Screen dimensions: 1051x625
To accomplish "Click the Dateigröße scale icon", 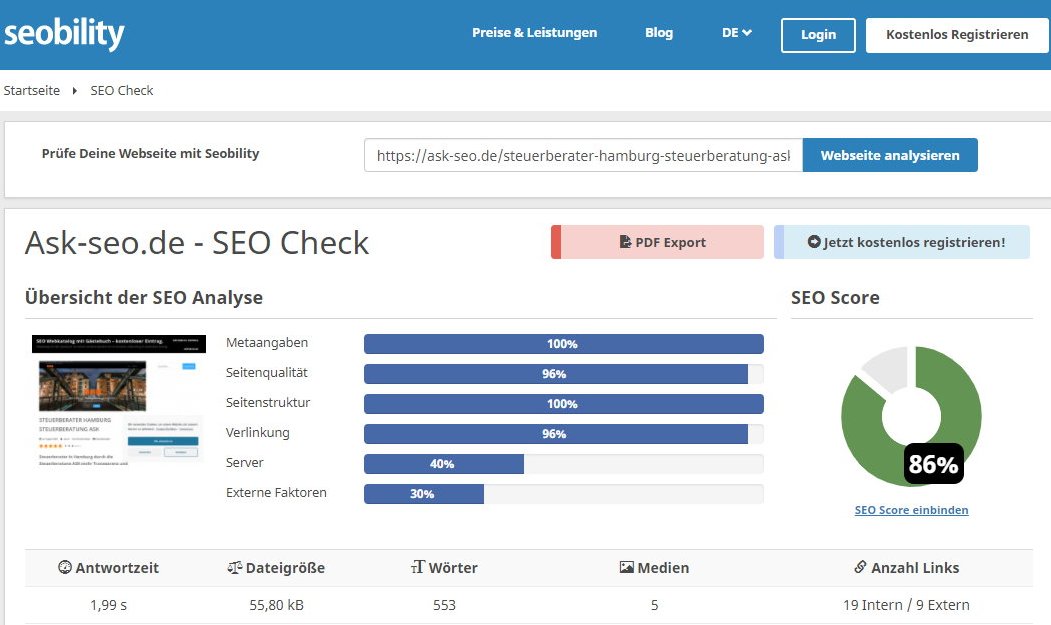I will coord(235,567).
